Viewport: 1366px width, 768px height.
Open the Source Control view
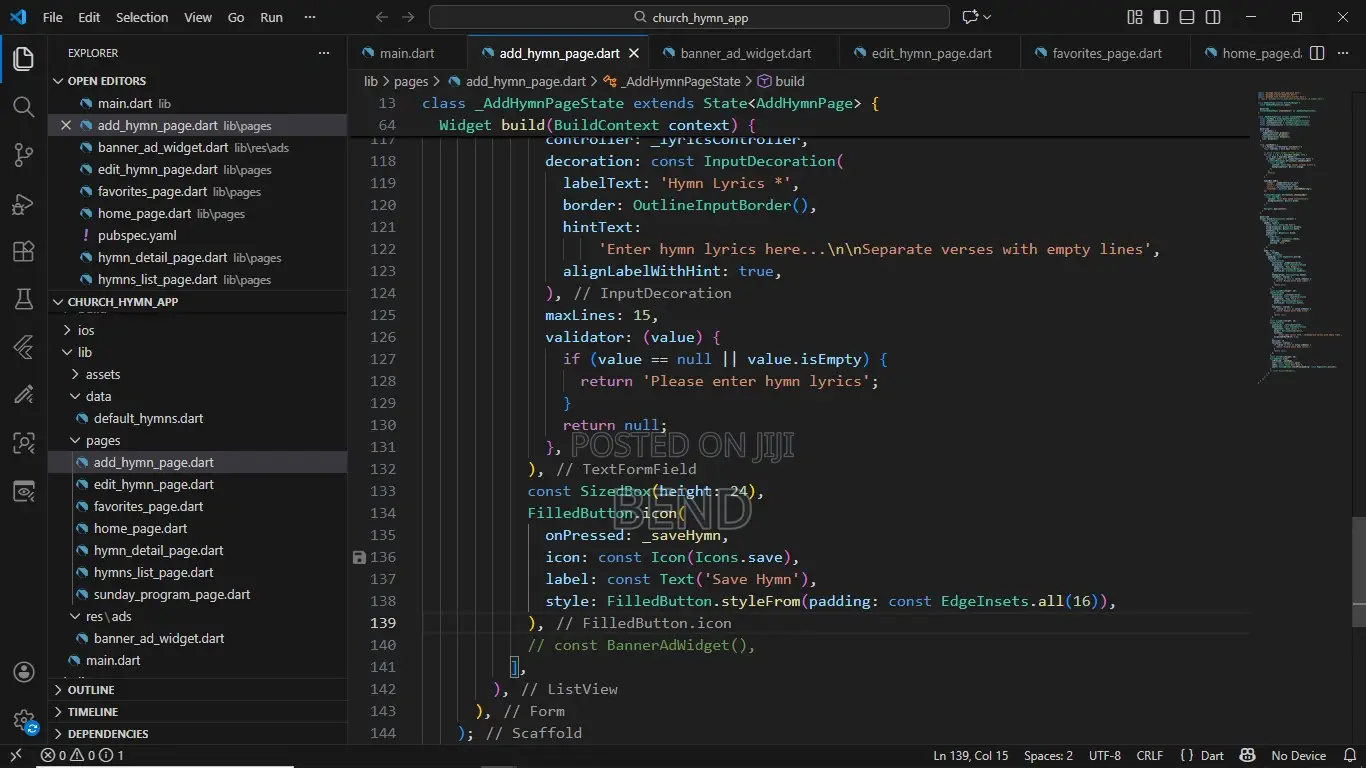23,155
